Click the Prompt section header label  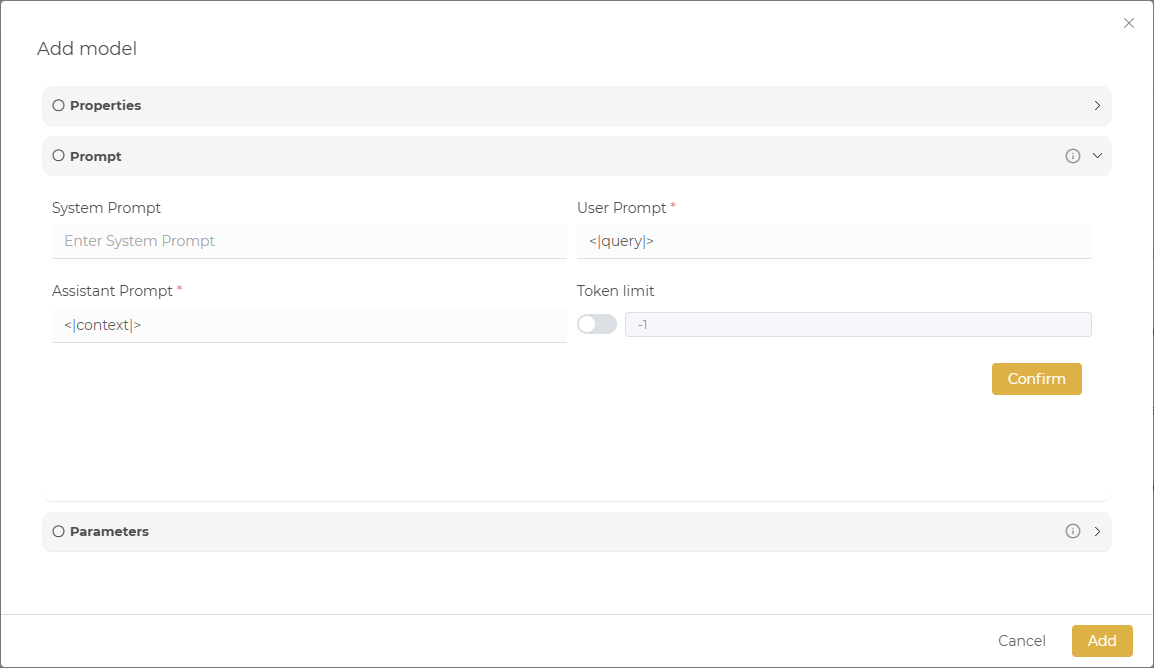click(x=96, y=156)
